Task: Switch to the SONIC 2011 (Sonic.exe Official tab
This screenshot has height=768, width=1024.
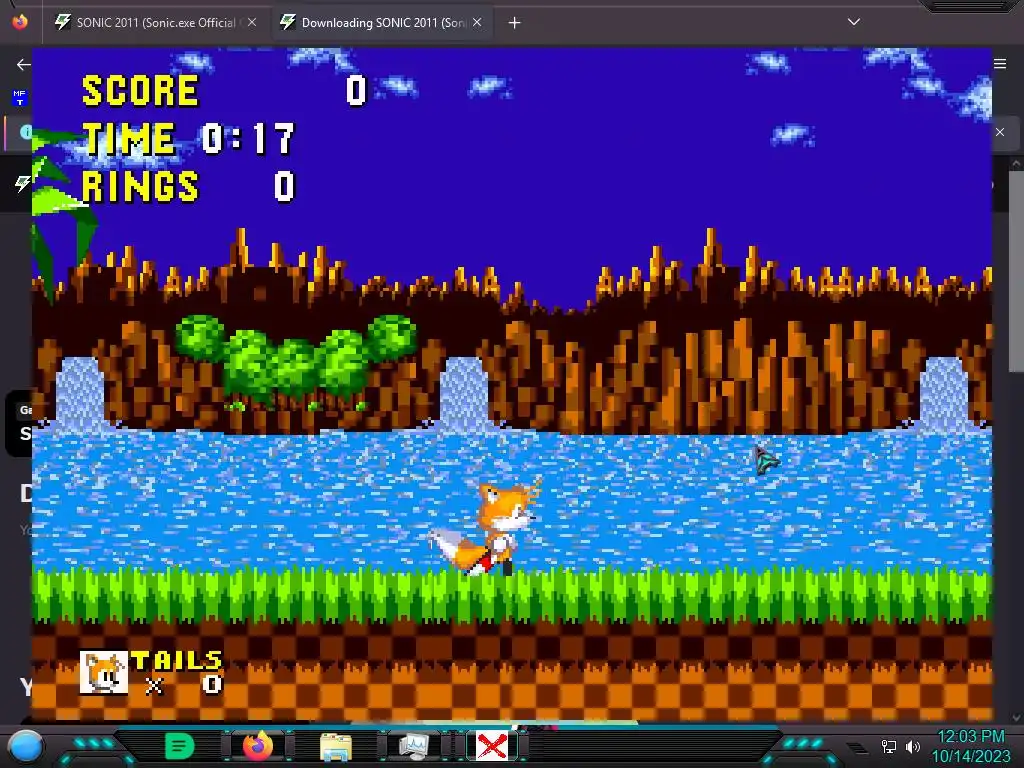Action: click(x=155, y=22)
